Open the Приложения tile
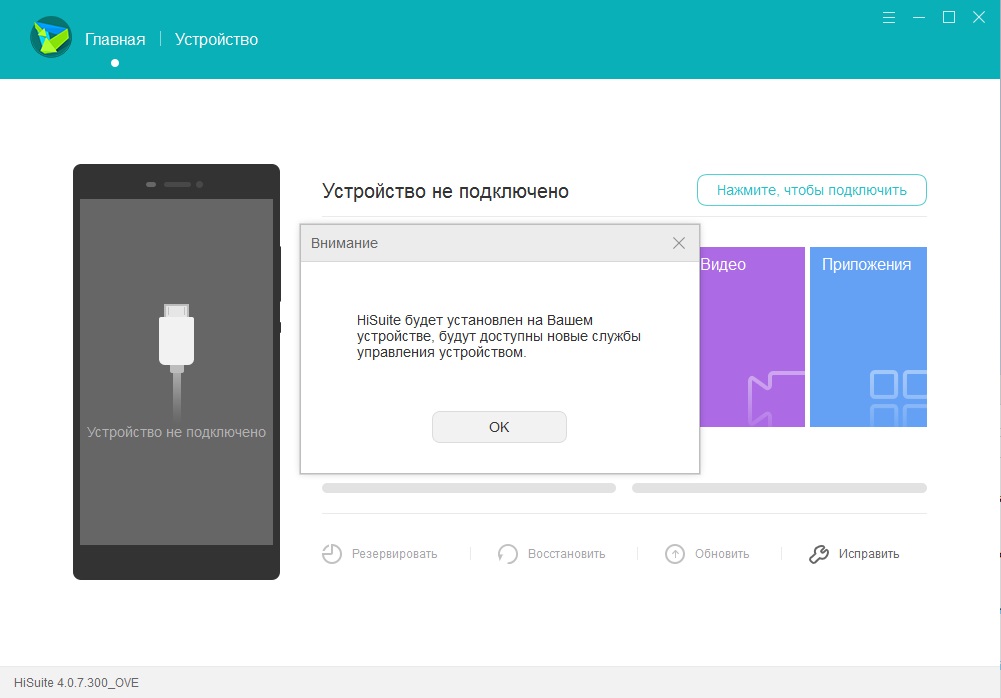Viewport: 1001px width, 698px height. [x=868, y=337]
